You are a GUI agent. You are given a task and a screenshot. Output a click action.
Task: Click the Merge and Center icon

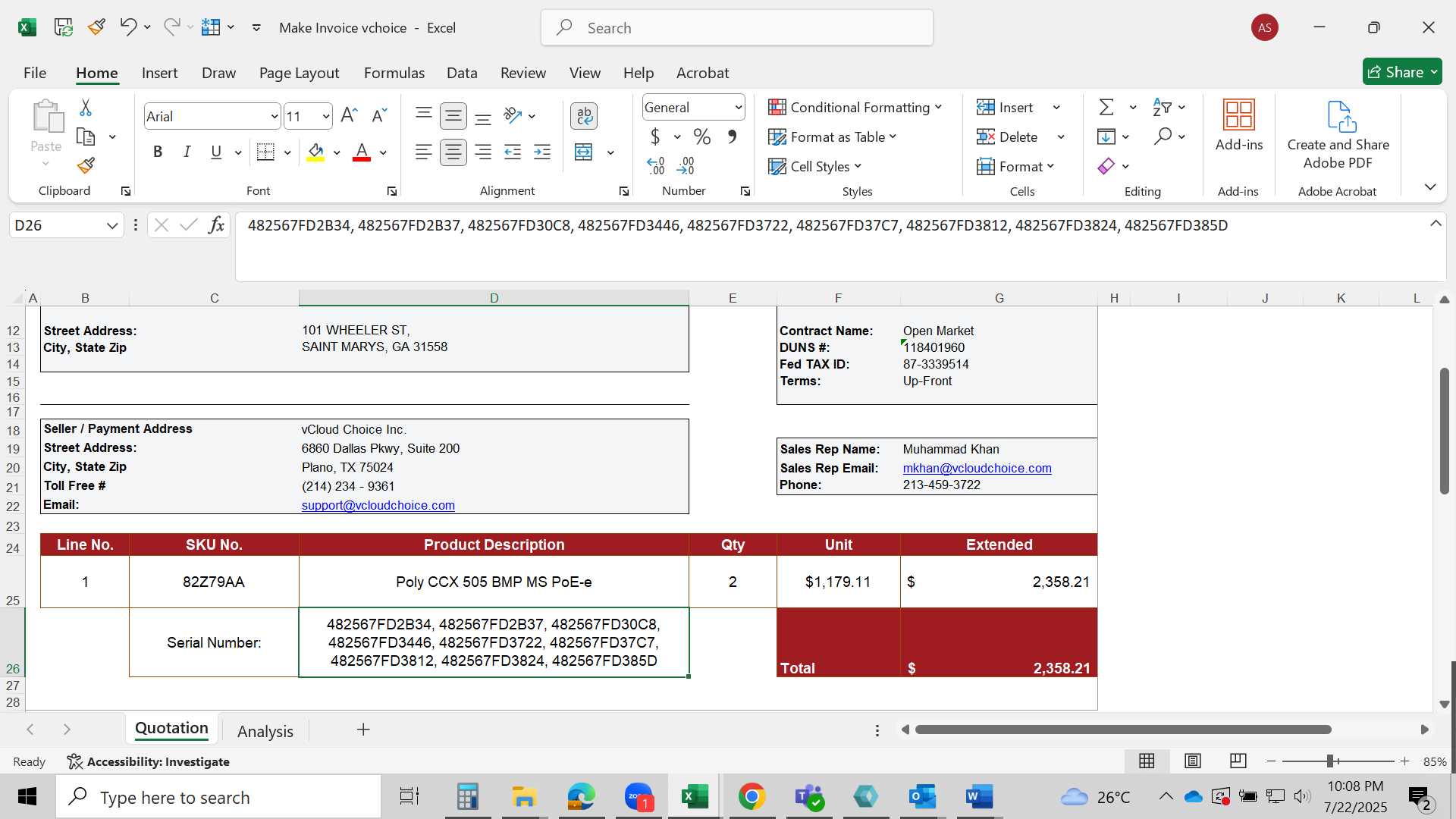tap(584, 152)
